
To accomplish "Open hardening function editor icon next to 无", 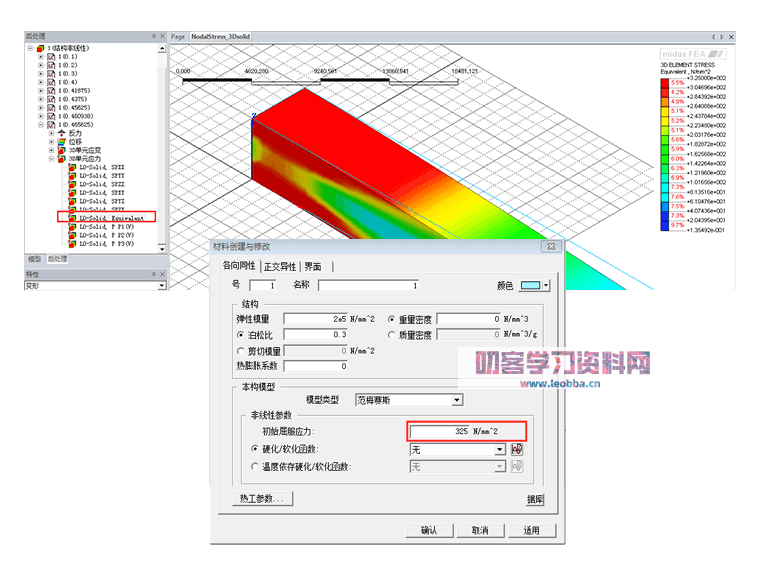I will click(x=517, y=449).
